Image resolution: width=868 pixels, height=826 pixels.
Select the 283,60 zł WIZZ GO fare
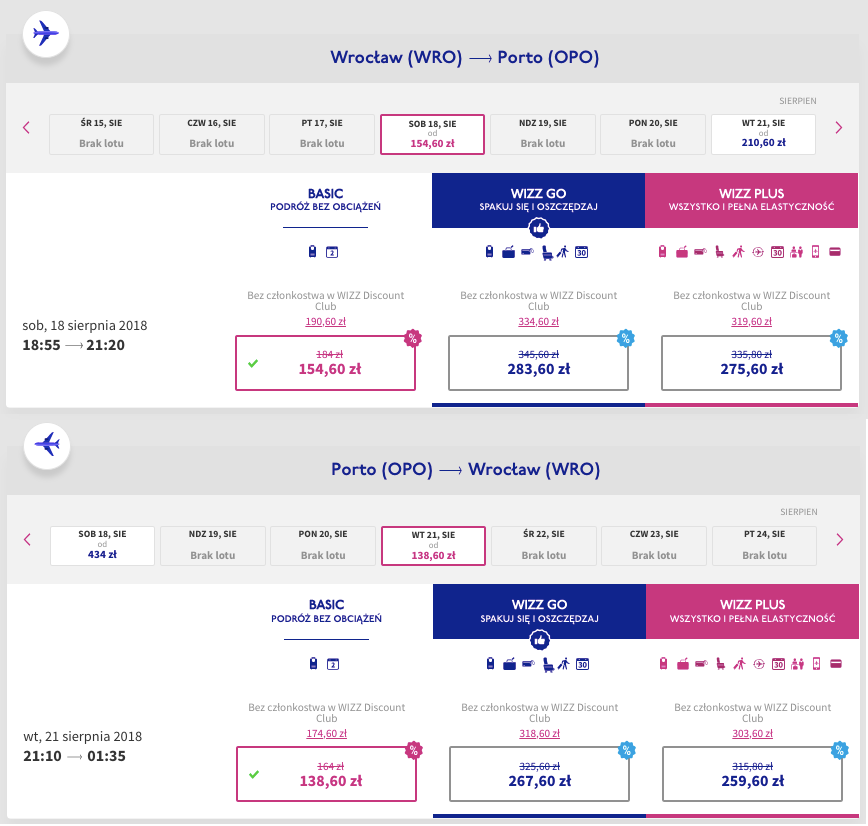(539, 363)
